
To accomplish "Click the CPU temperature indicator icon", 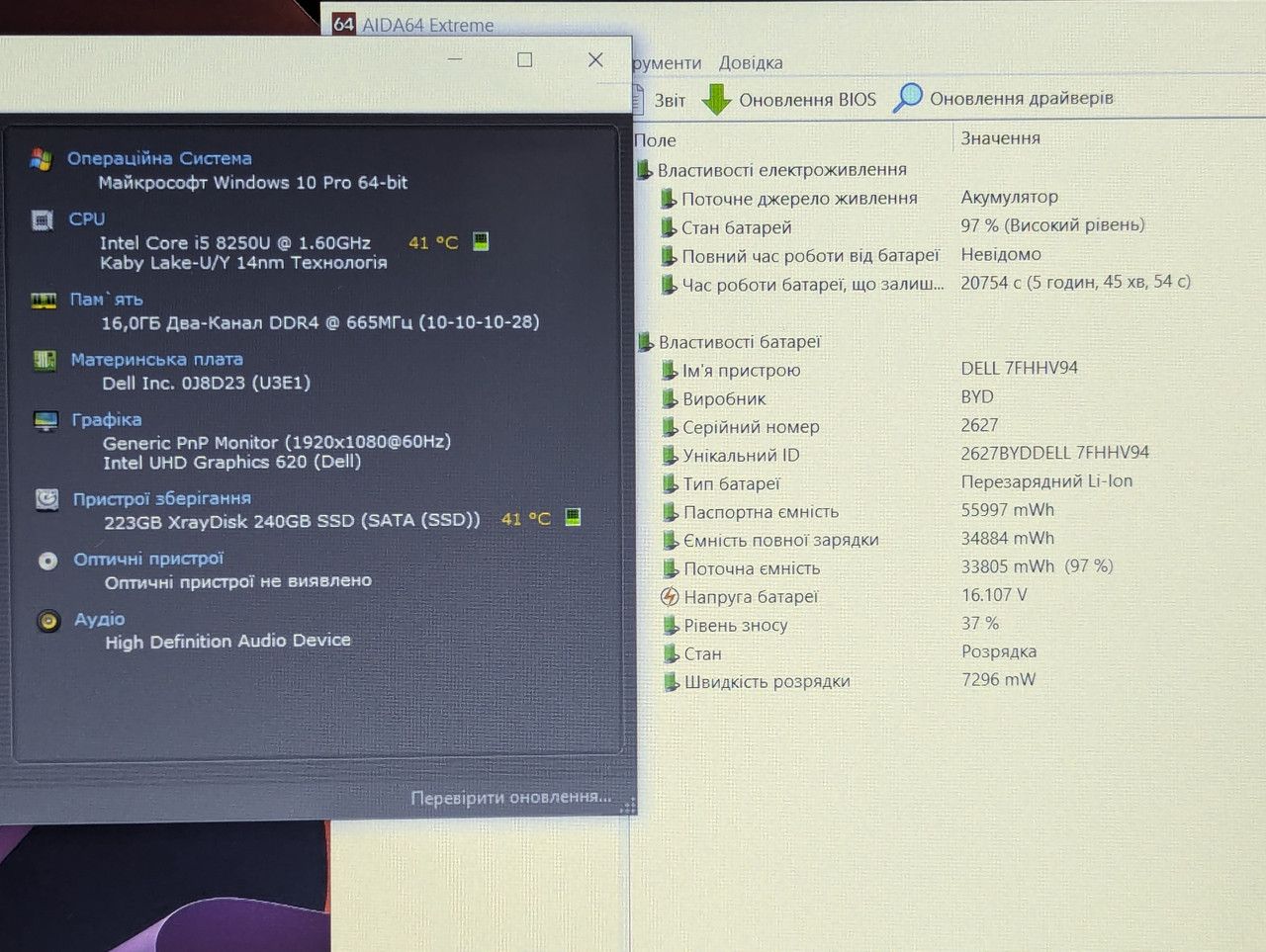I will click(481, 241).
